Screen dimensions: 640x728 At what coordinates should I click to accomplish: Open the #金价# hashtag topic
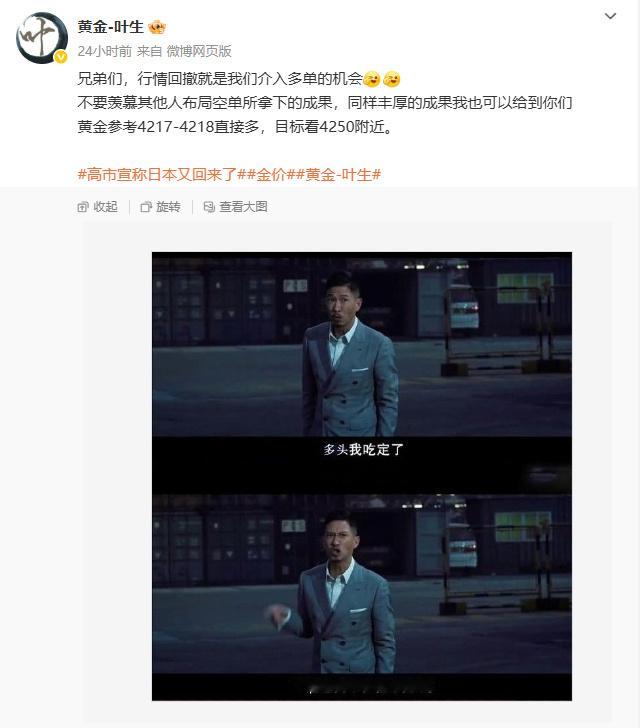(270, 175)
